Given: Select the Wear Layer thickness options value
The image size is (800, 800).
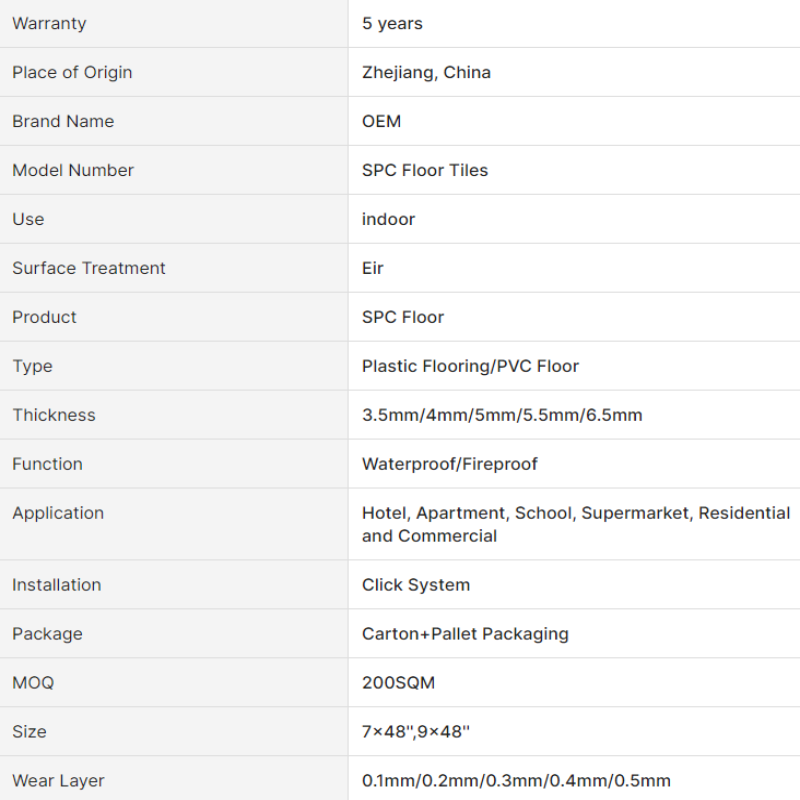Looking at the screenshot, I should [516, 781].
